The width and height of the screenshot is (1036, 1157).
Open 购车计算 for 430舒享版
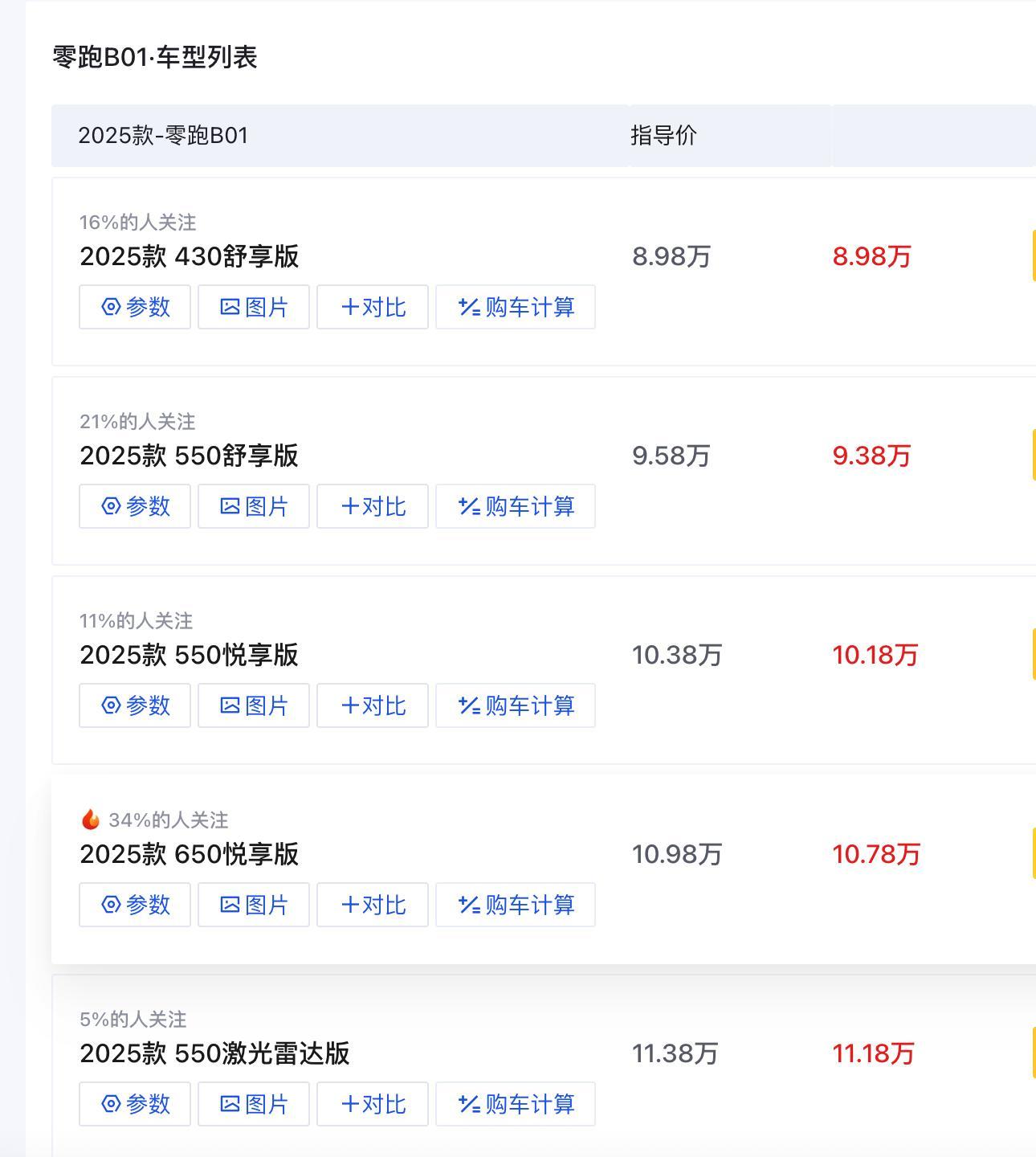pos(516,307)
